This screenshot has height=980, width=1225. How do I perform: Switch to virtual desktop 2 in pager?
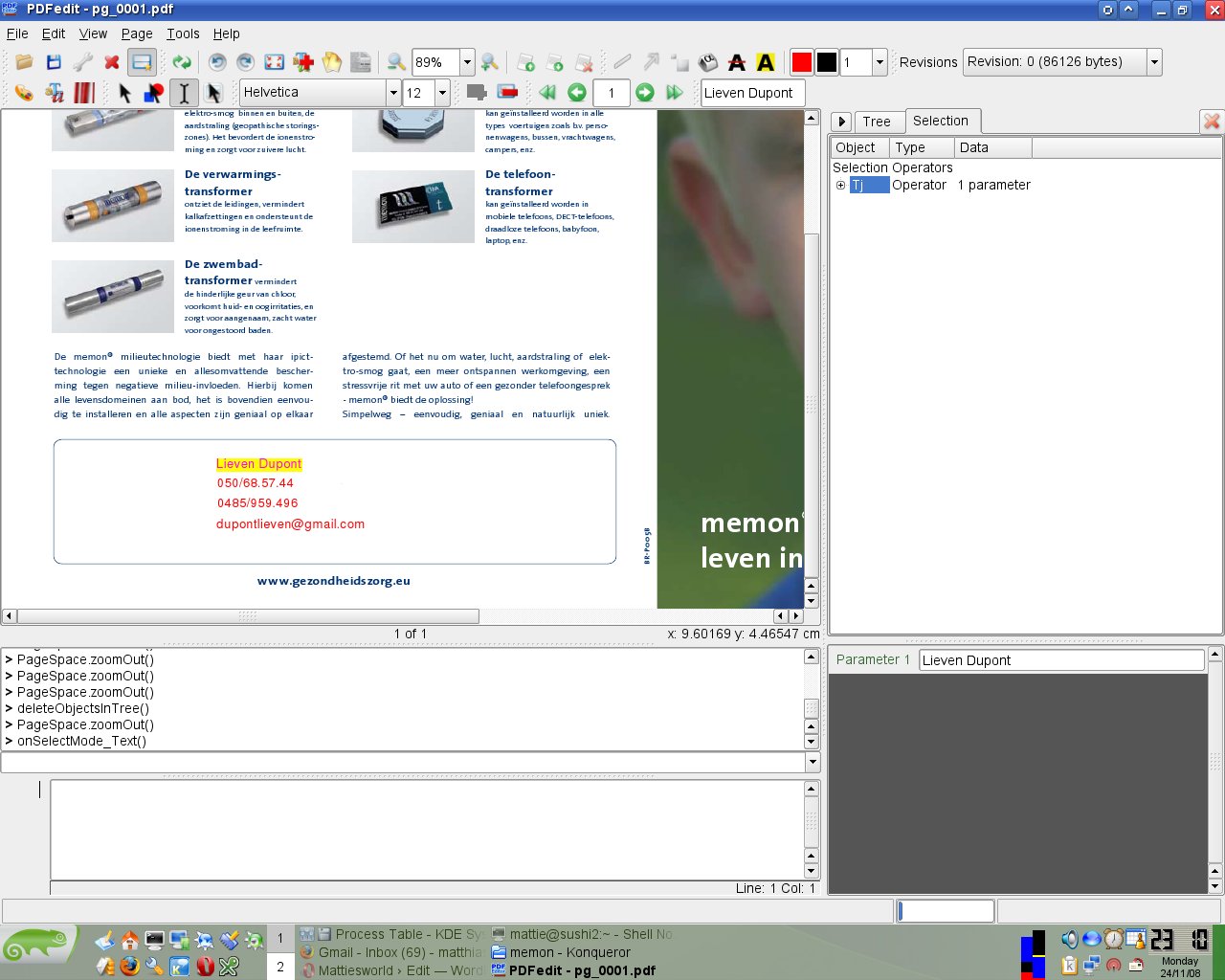279,967
